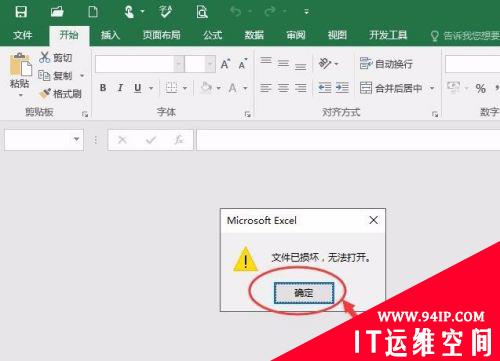This screenshot has height=361, width=500.
Task: Open the 剪贴板 dialog launcher
Action: (85, 114)
